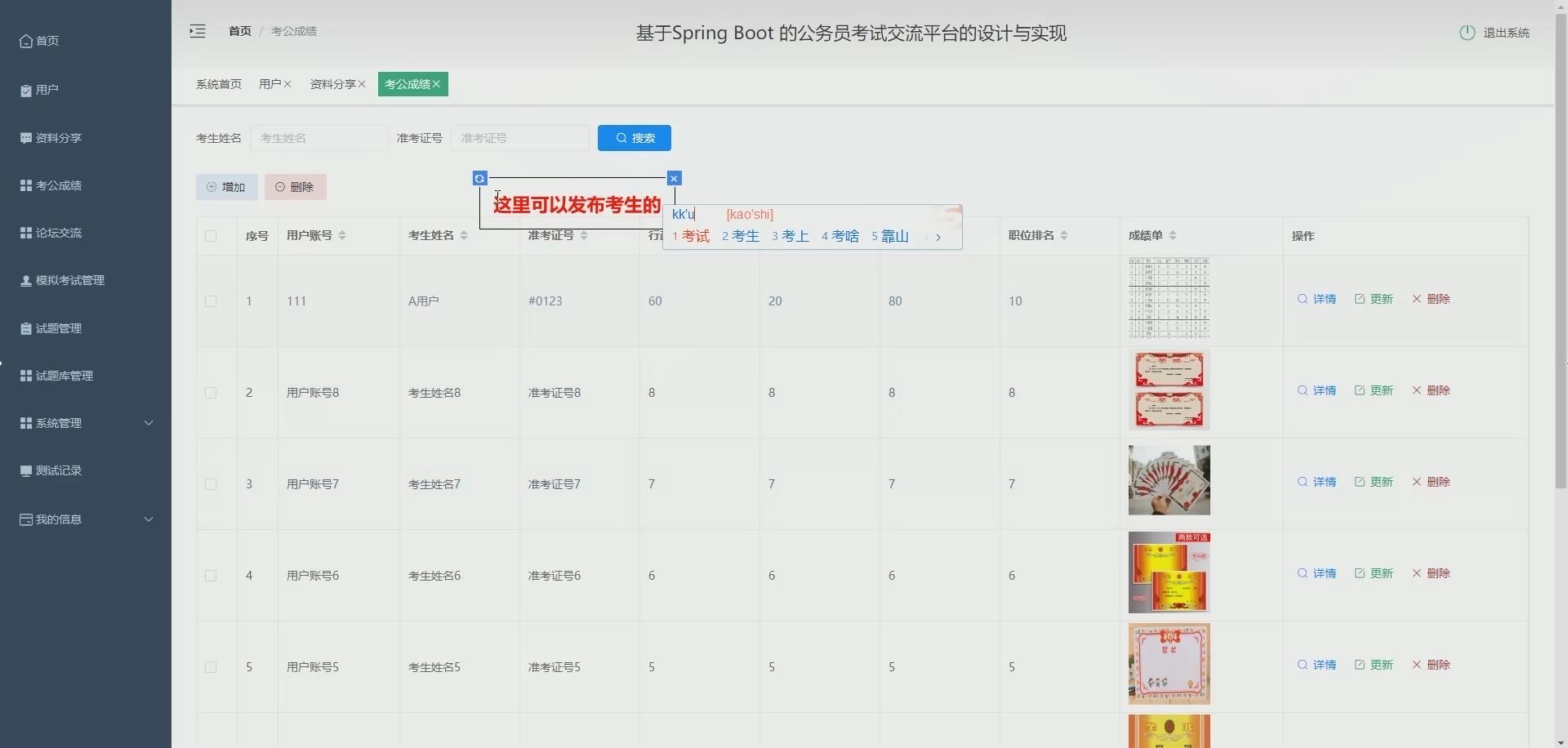Open the 首页 item in the sidebar
Screen dimensions: 1568x748
pyautogui.click(x=47, y=40)
